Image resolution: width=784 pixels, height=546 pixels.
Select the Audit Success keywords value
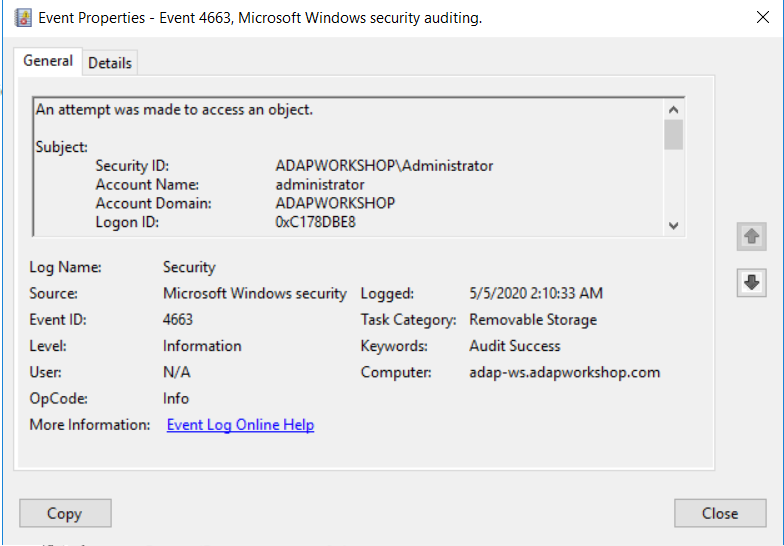click(515, 346)
